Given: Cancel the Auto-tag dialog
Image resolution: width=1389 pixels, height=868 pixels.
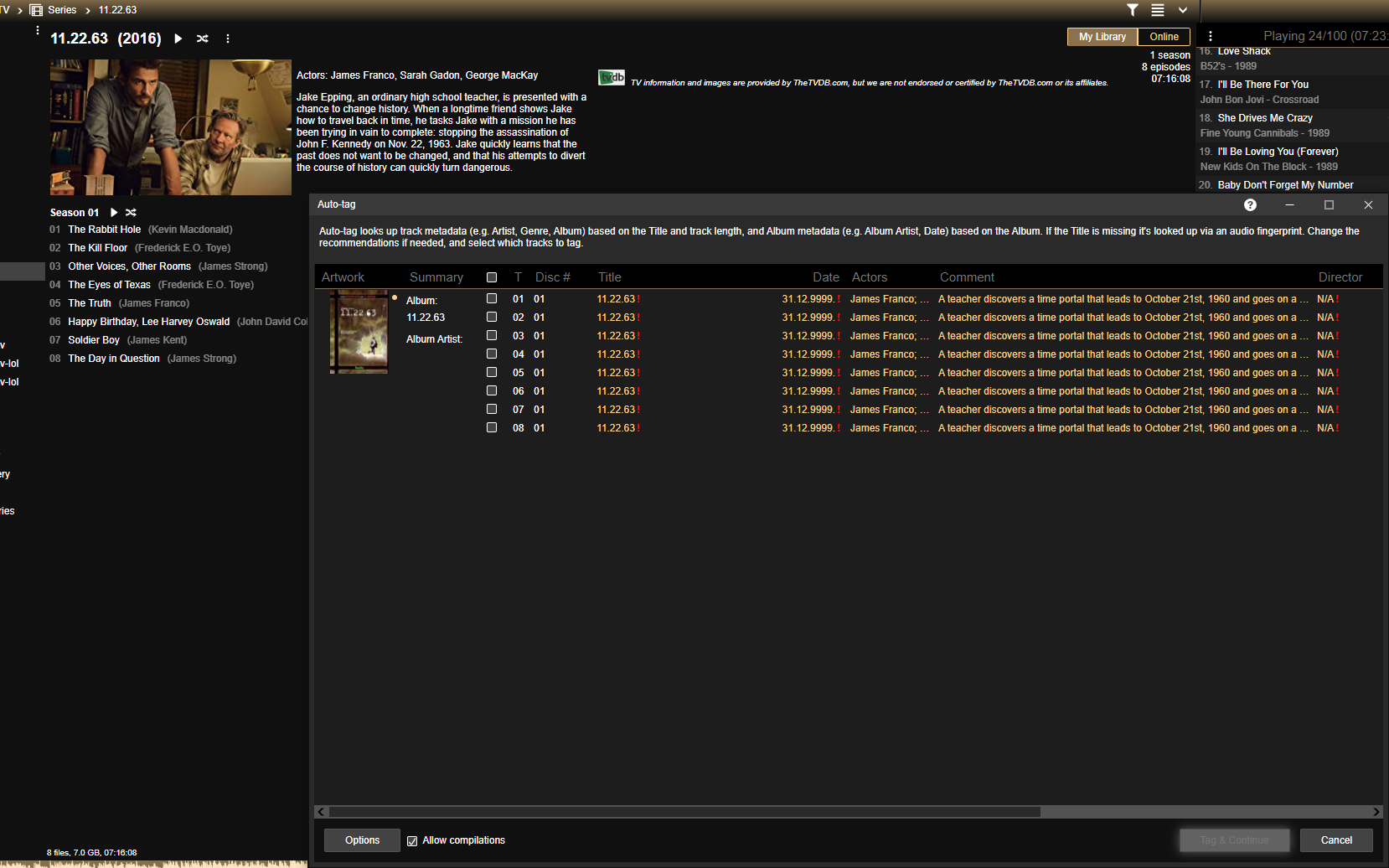Looking at the screenshot, I should [1335, 840].
